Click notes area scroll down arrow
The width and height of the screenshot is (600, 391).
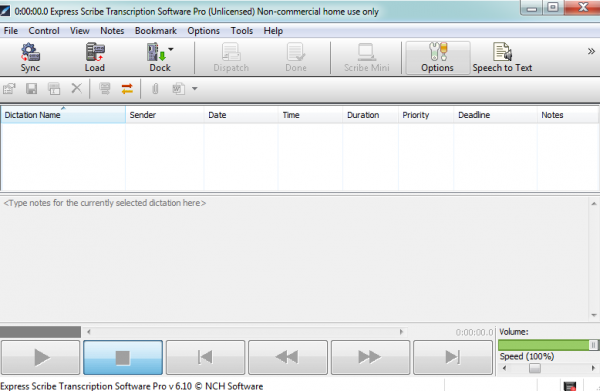(594, 315)
